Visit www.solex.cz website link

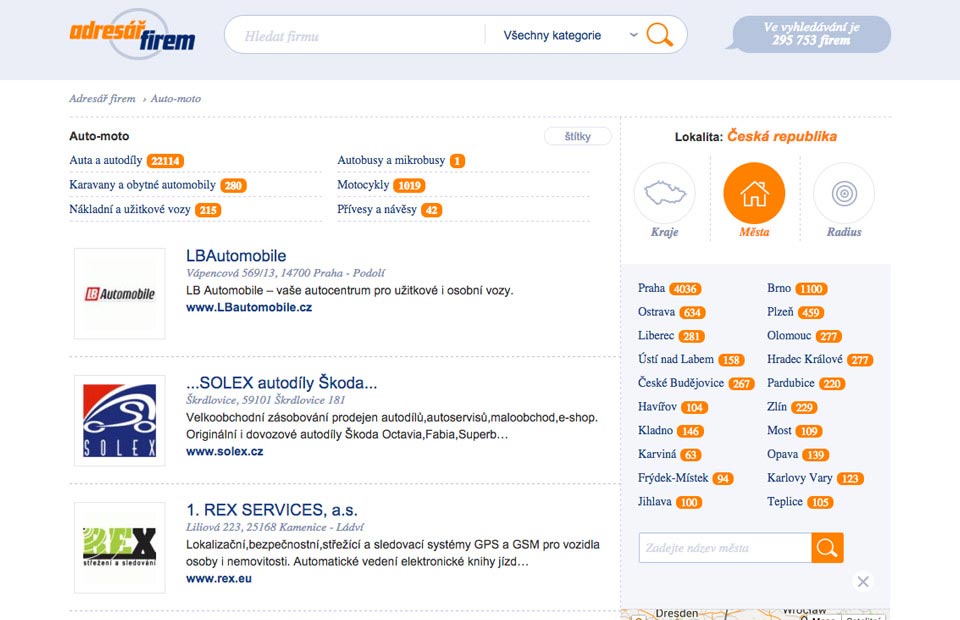225,451
